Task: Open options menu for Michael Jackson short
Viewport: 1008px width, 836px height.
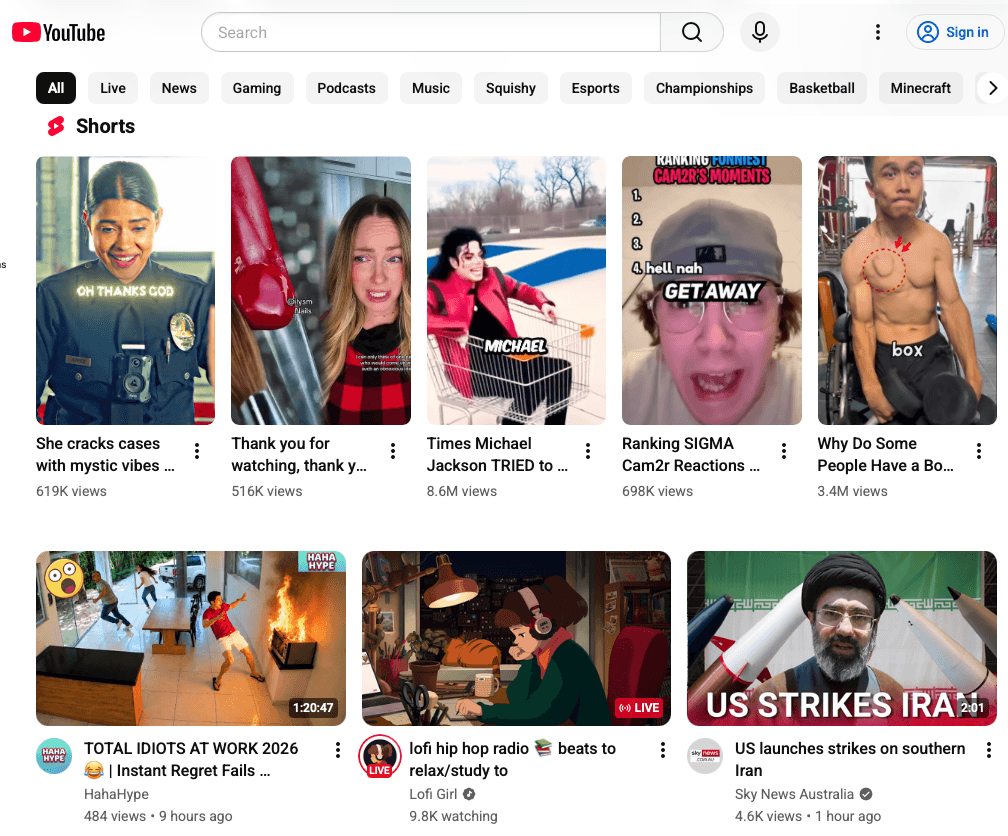Action: pyautogui.click(x=588, y=451)
